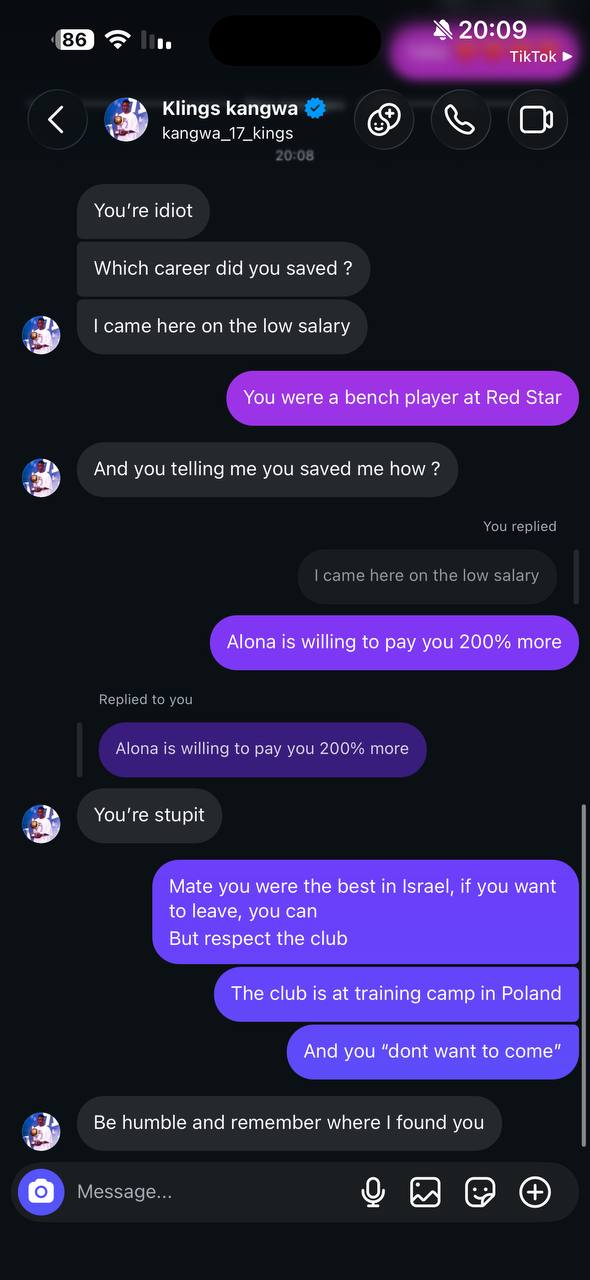Open the Klings kangwa profile name

click(x=232, y=108)
